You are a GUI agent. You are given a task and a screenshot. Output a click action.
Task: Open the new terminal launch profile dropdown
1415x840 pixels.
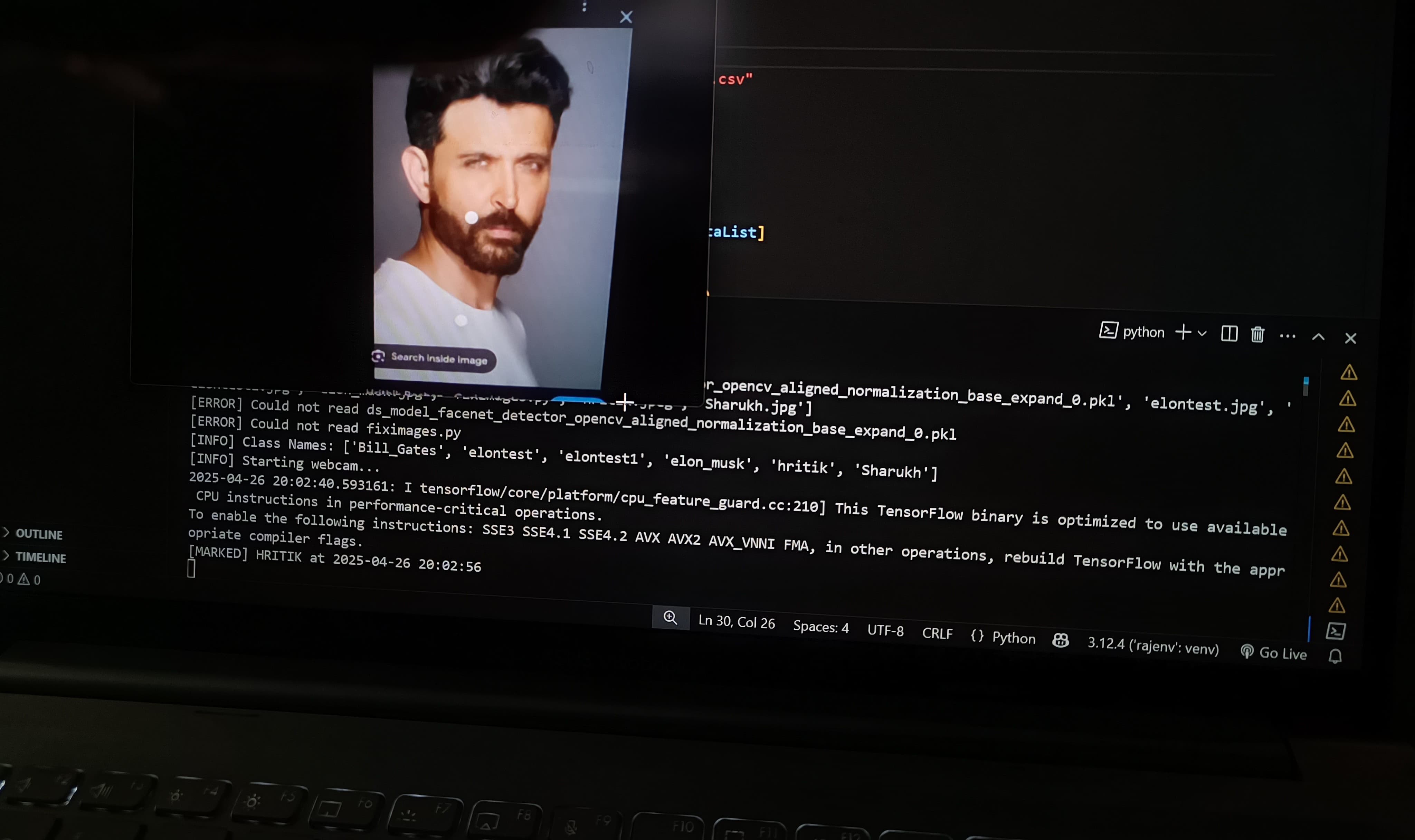1202,333
